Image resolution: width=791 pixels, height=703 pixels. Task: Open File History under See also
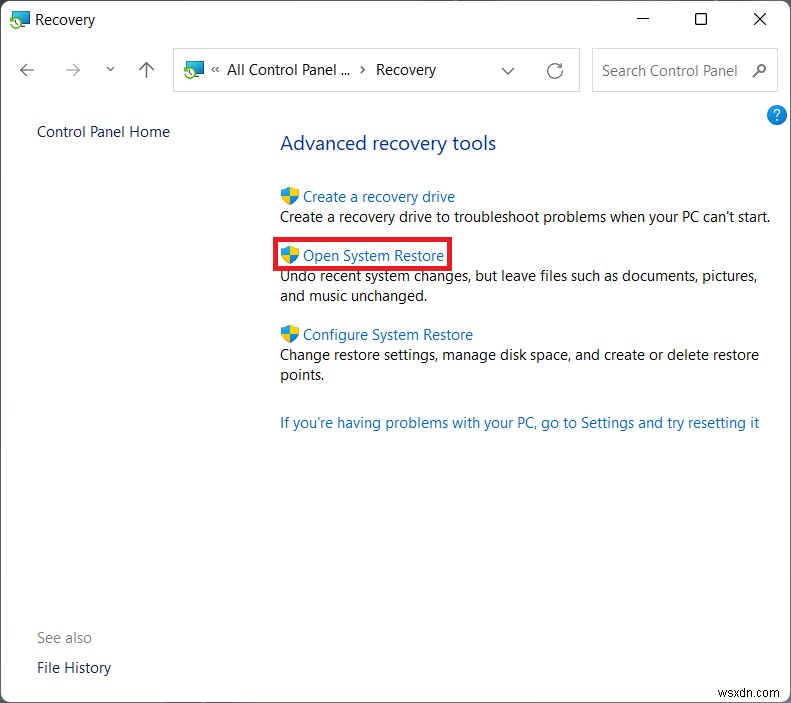tap(74, 668)
